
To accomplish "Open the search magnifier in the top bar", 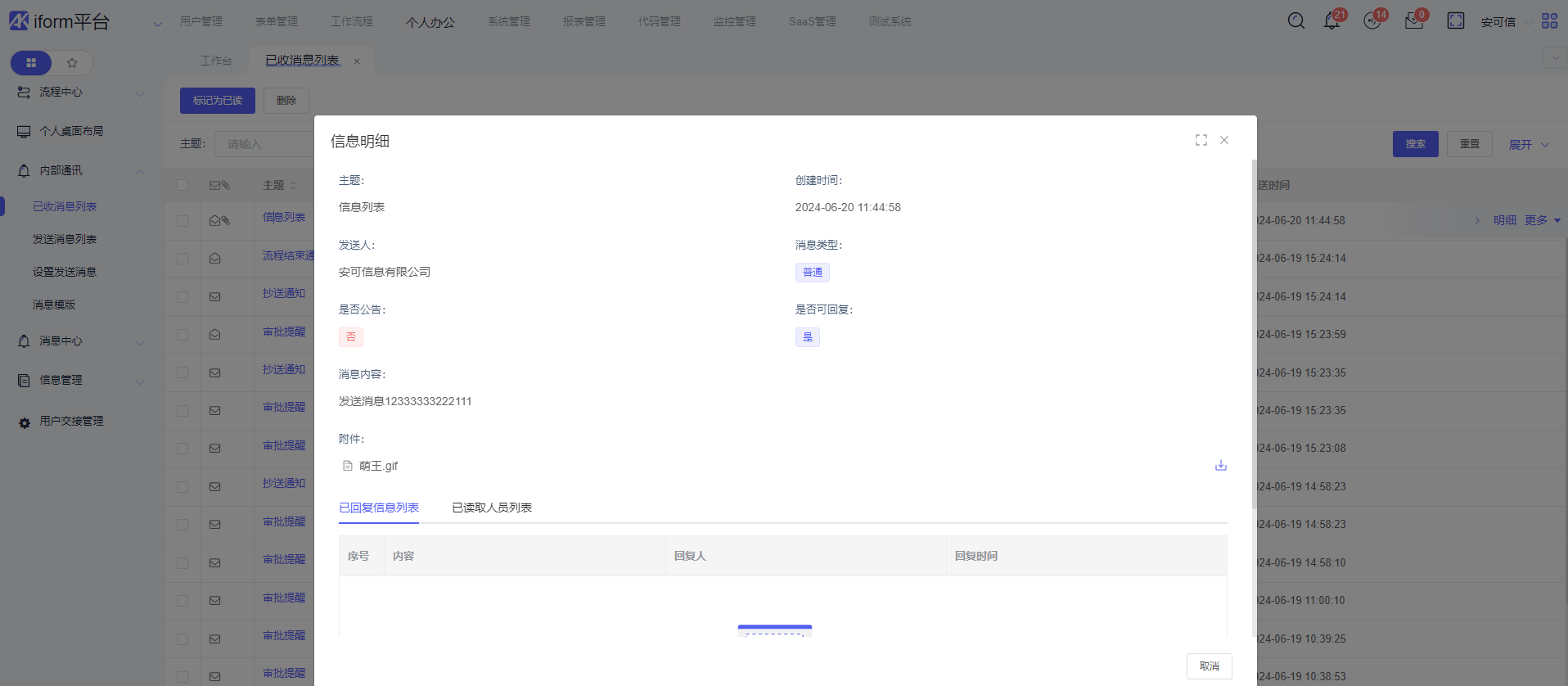I will point(1295,21).
